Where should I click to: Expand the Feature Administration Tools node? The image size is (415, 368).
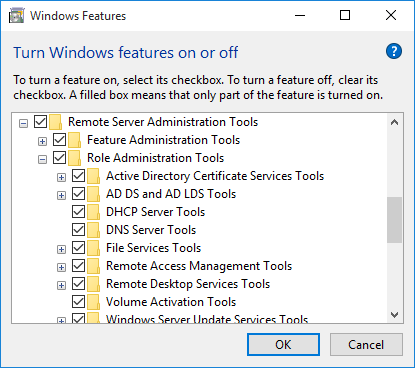[42, 142]
